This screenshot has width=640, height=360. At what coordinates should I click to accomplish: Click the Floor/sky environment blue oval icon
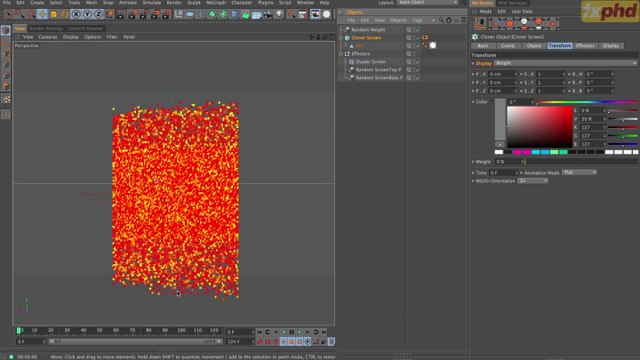(x=190, y=14)
